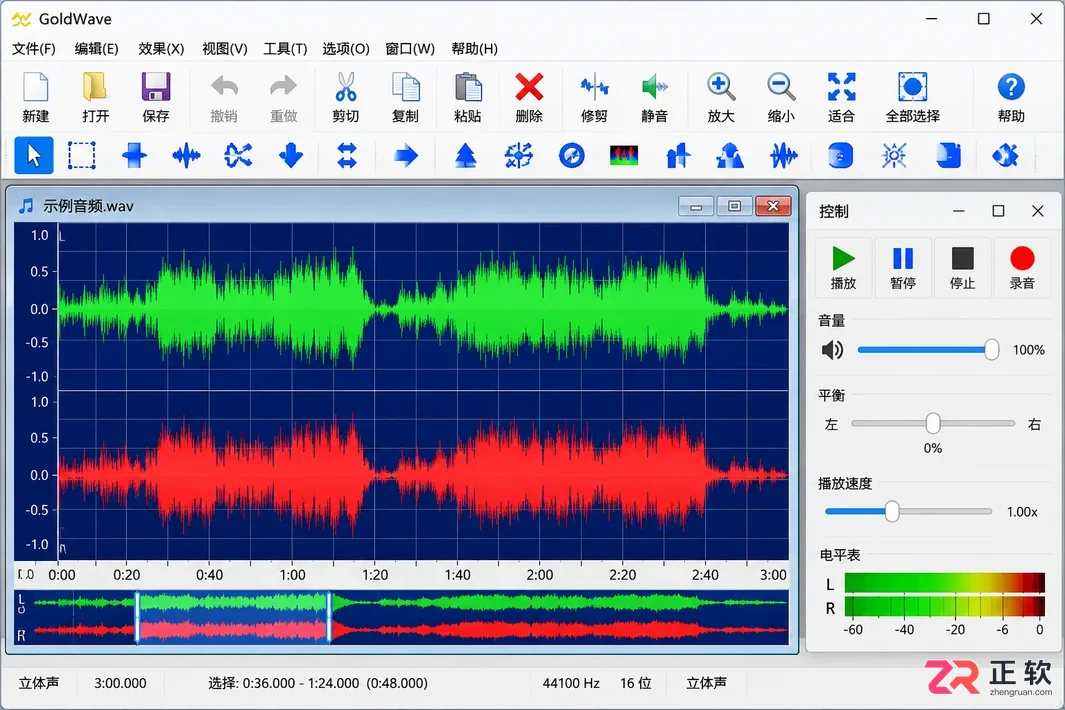1065x710 pixels.
Task: Open the 编辑(E) menu
Action: pyautogui.click(x=96, y=49)
